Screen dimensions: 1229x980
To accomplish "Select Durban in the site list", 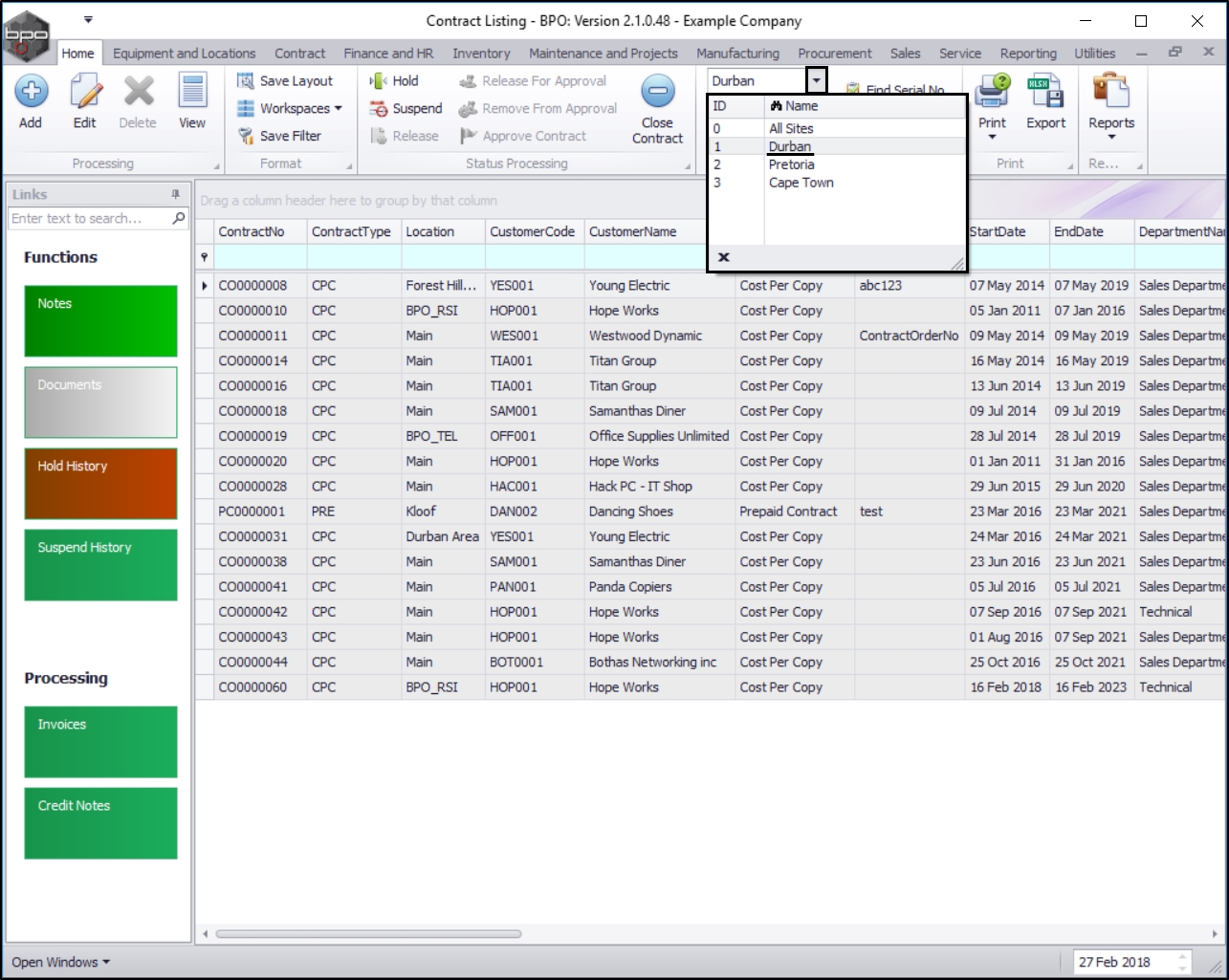I will coord(837,146).
